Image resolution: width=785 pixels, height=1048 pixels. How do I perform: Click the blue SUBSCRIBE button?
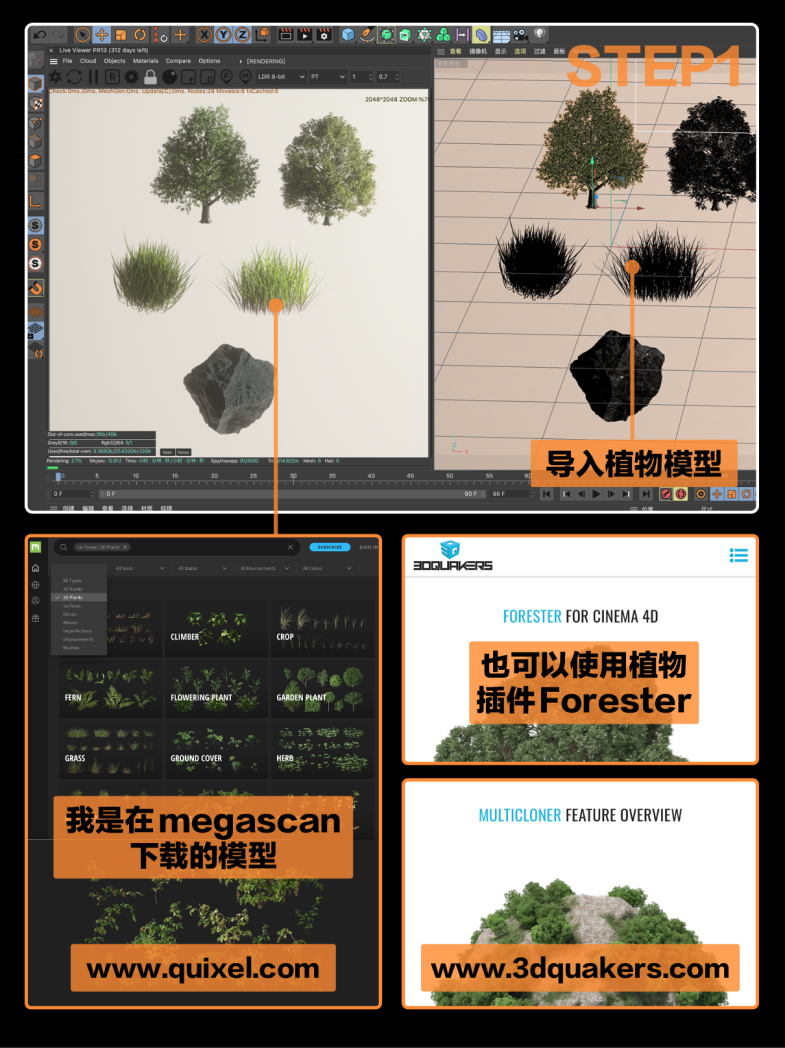330,547
